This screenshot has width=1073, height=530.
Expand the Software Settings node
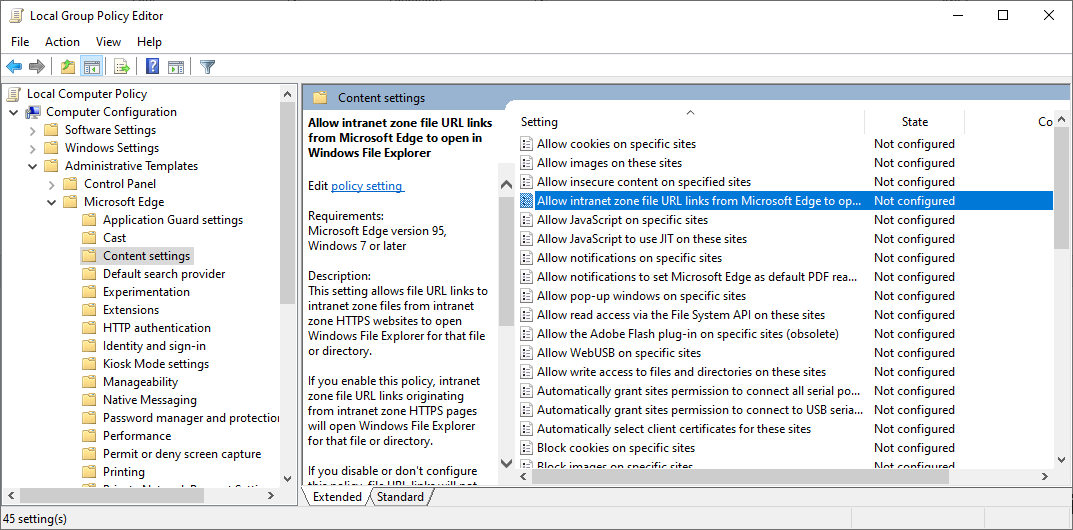coord(33,130)
